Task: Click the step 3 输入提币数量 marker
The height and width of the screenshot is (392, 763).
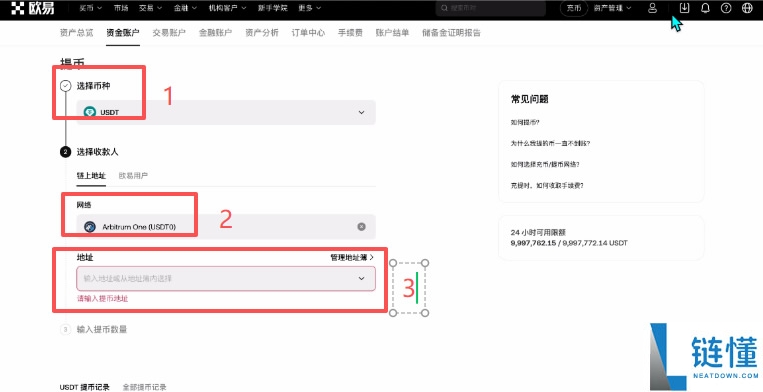Action: pyautogui.click(x=65, y=330)
